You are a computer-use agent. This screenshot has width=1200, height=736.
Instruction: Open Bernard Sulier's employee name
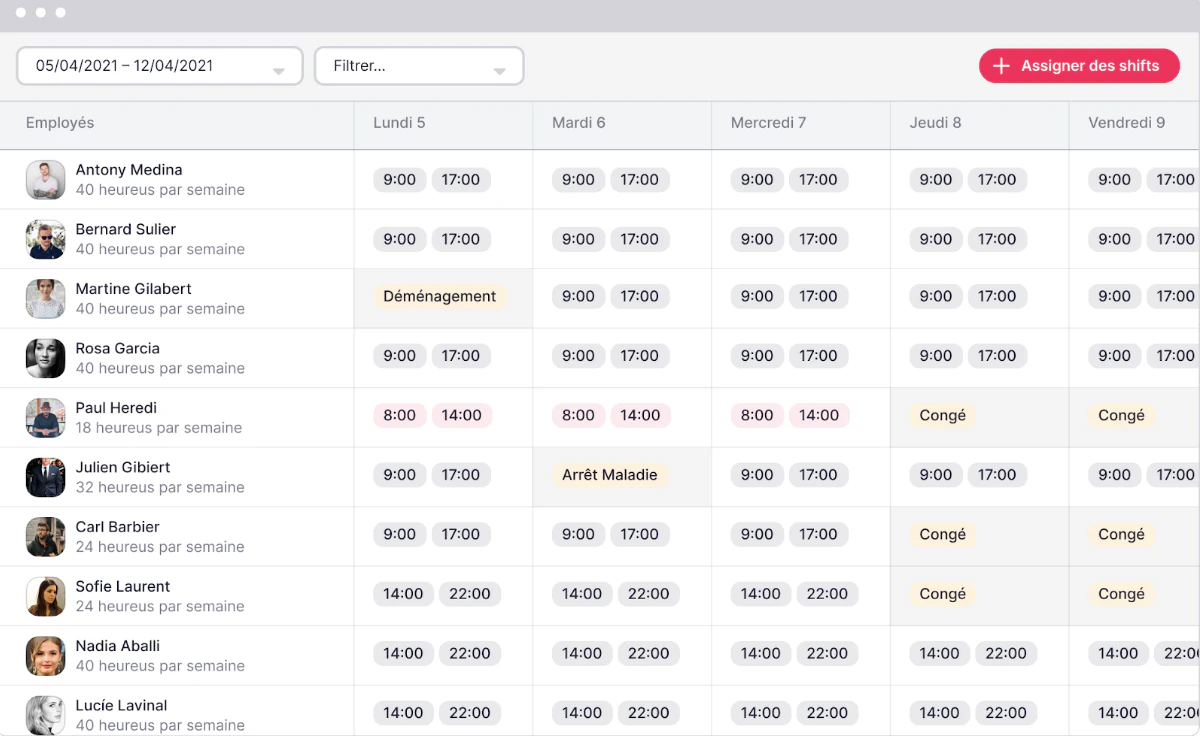(x=126, y=229)
